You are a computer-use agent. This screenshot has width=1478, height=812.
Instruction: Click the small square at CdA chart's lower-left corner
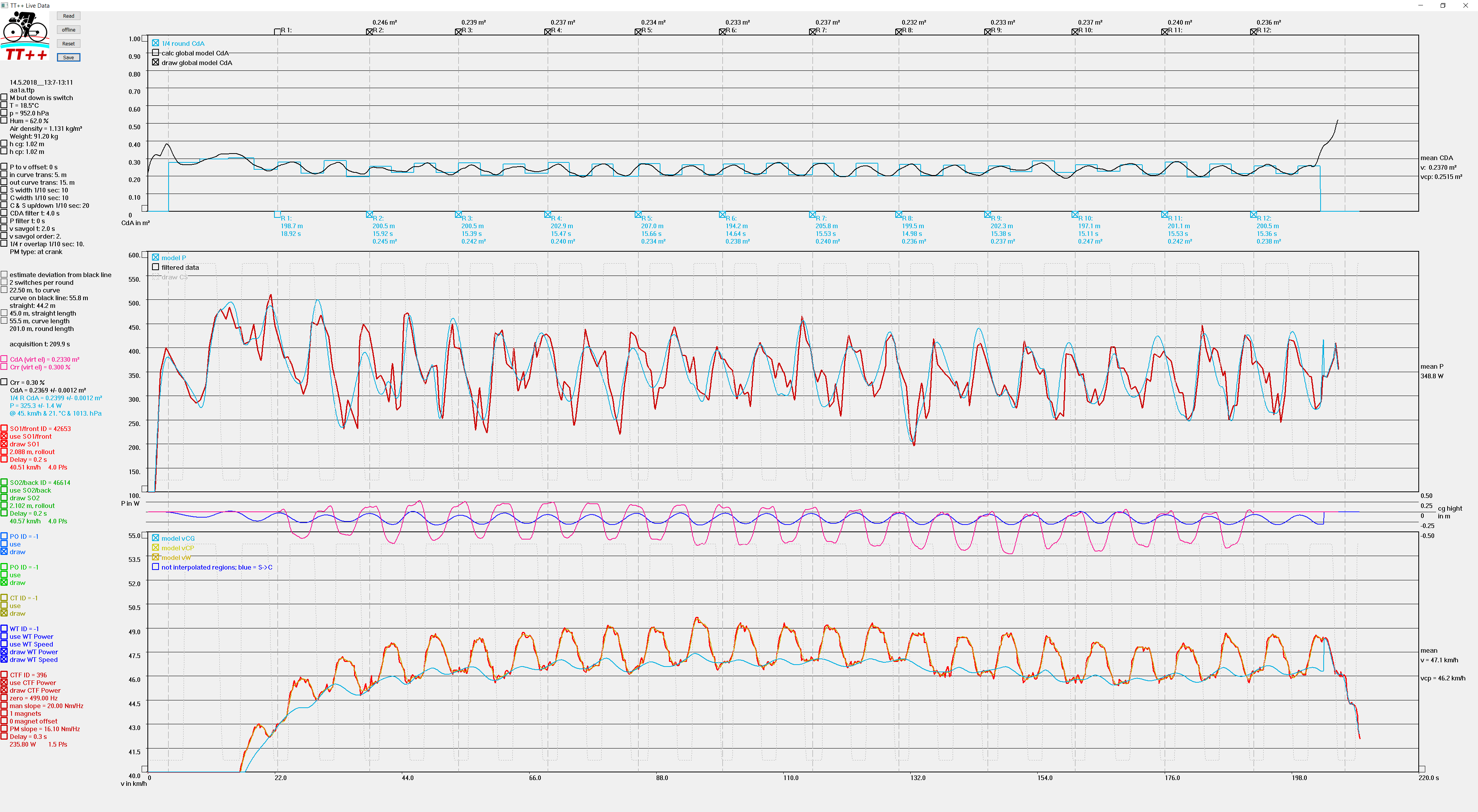[x=145, y=208]
